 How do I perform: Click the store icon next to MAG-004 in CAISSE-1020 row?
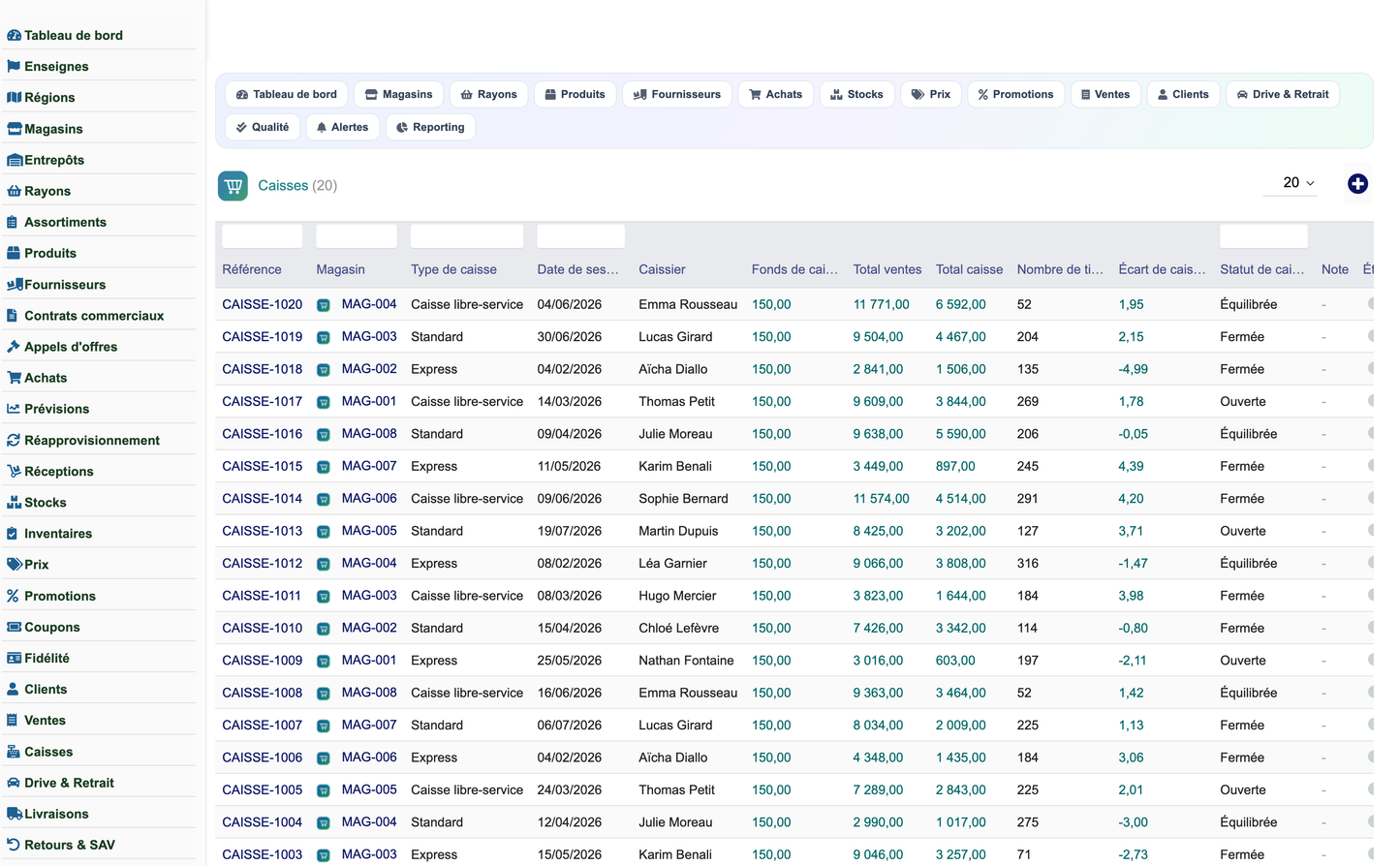324,305
